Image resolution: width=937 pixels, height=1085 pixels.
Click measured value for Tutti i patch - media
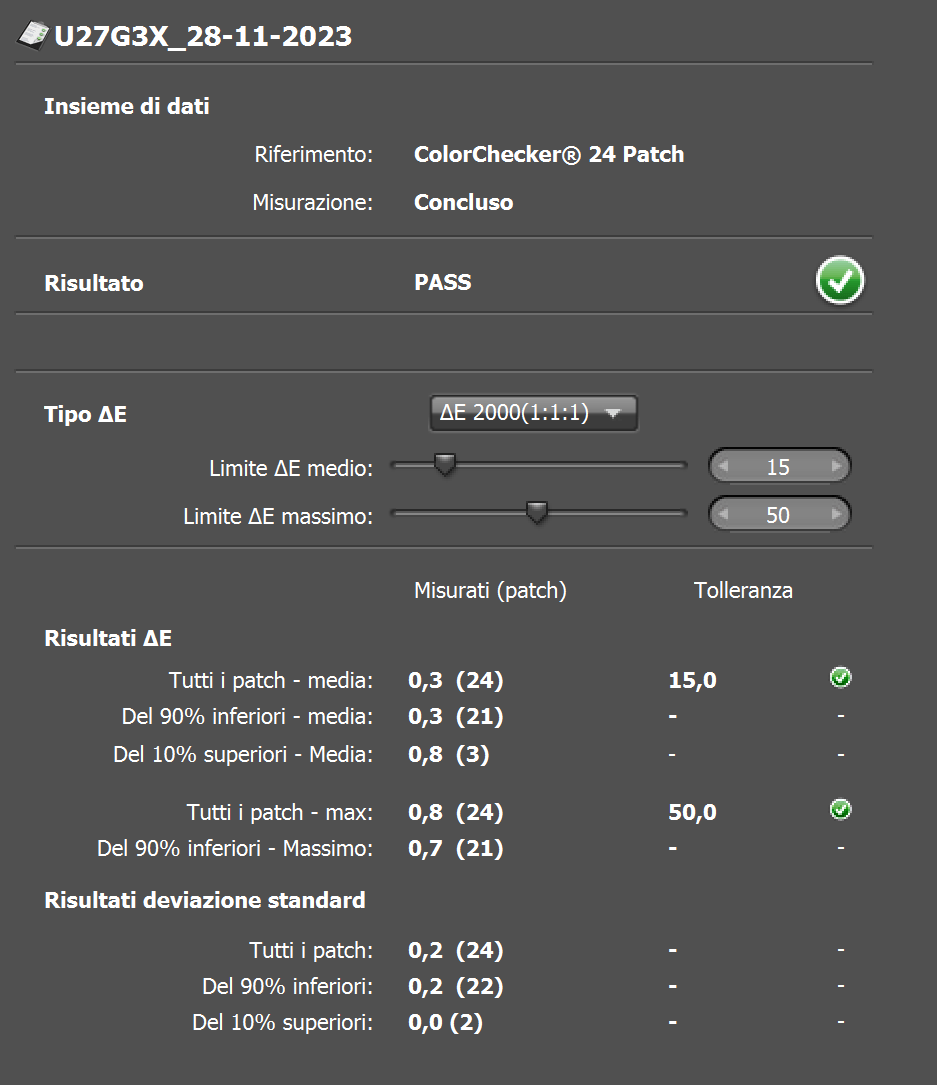pos(455,680)
